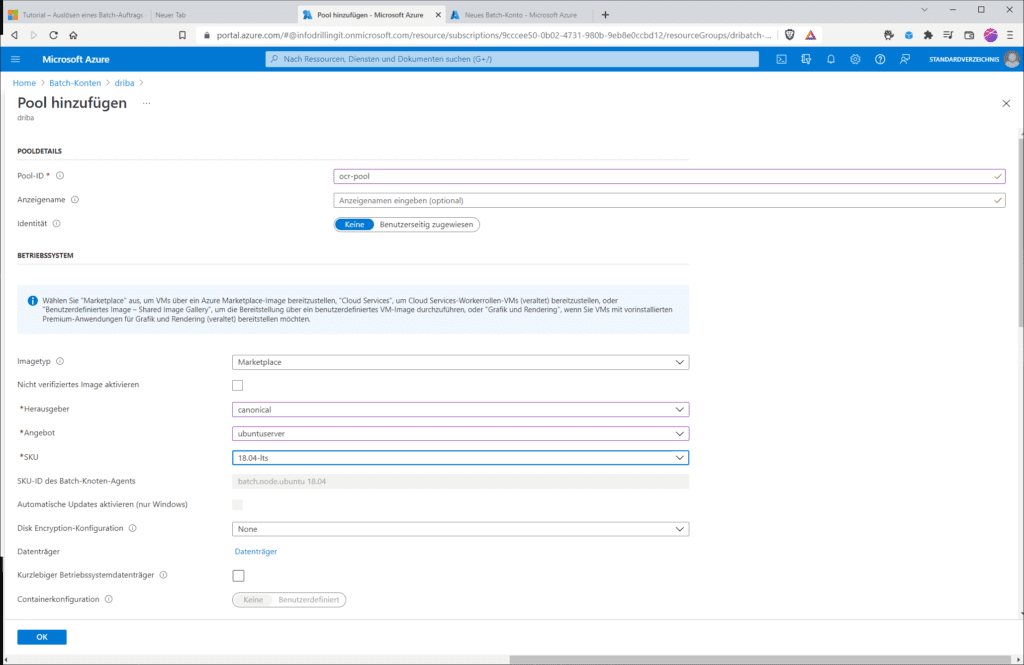Screen dimensions: 1024x665
Task: Open the Datenträger link
Action: 255,551
